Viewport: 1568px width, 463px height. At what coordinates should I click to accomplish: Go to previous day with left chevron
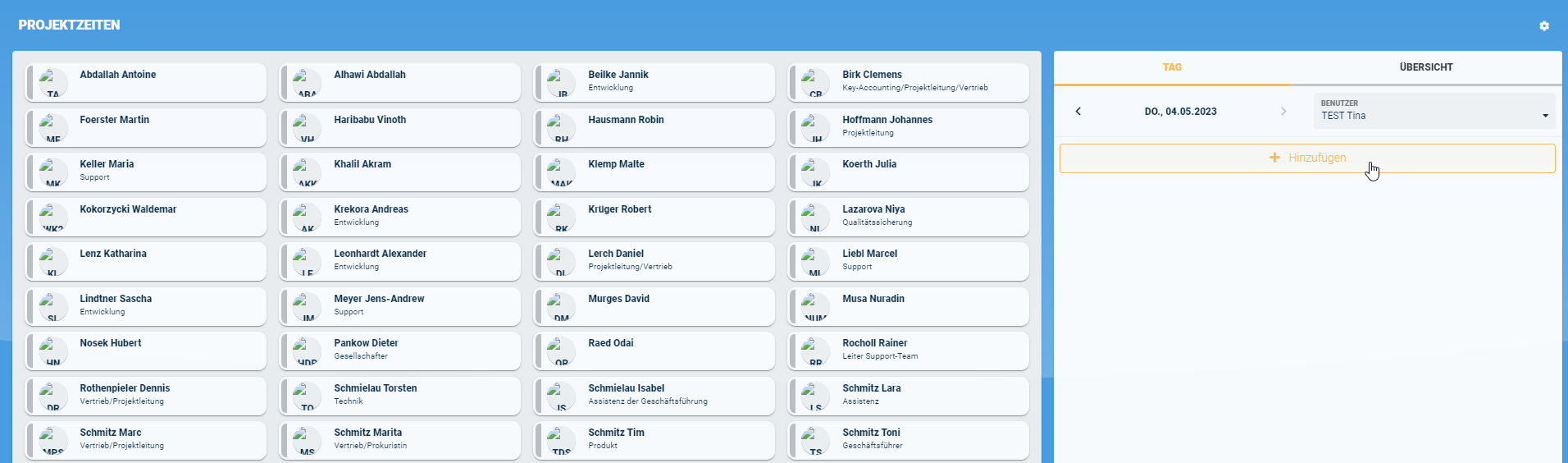1078,112
